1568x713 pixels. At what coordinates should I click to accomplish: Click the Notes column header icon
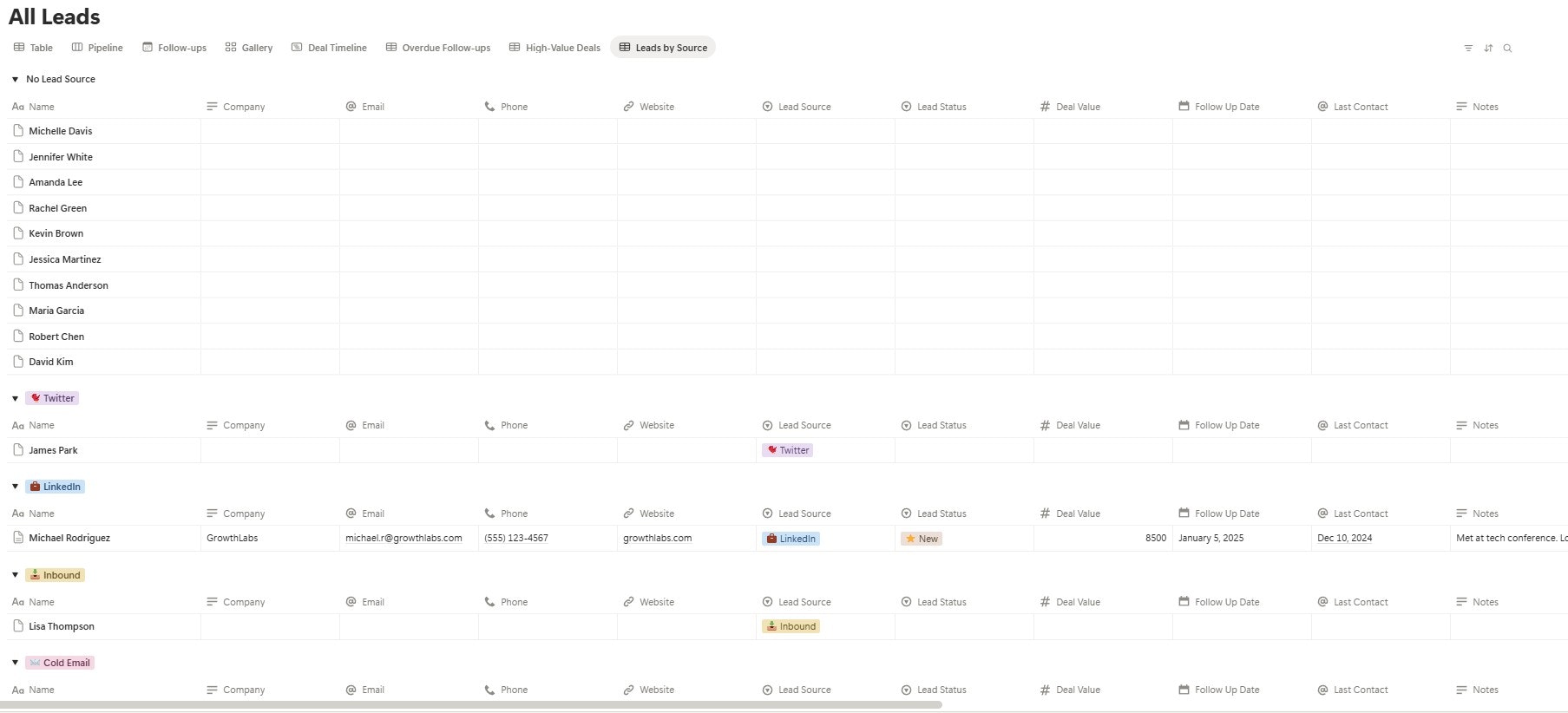(x=1461, y=106)
